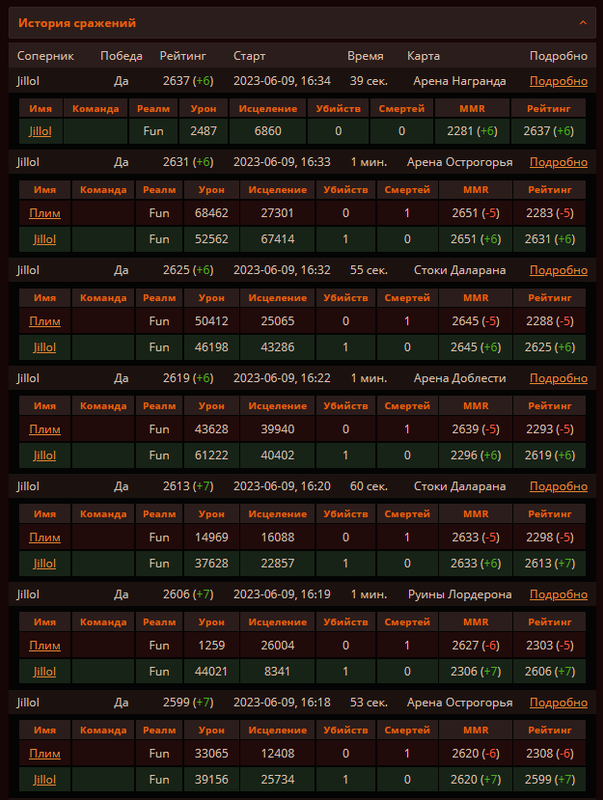This screenshot has height=800, width=603.
Task: Select the Руины Лордерона map name
Action: (460, 595)
